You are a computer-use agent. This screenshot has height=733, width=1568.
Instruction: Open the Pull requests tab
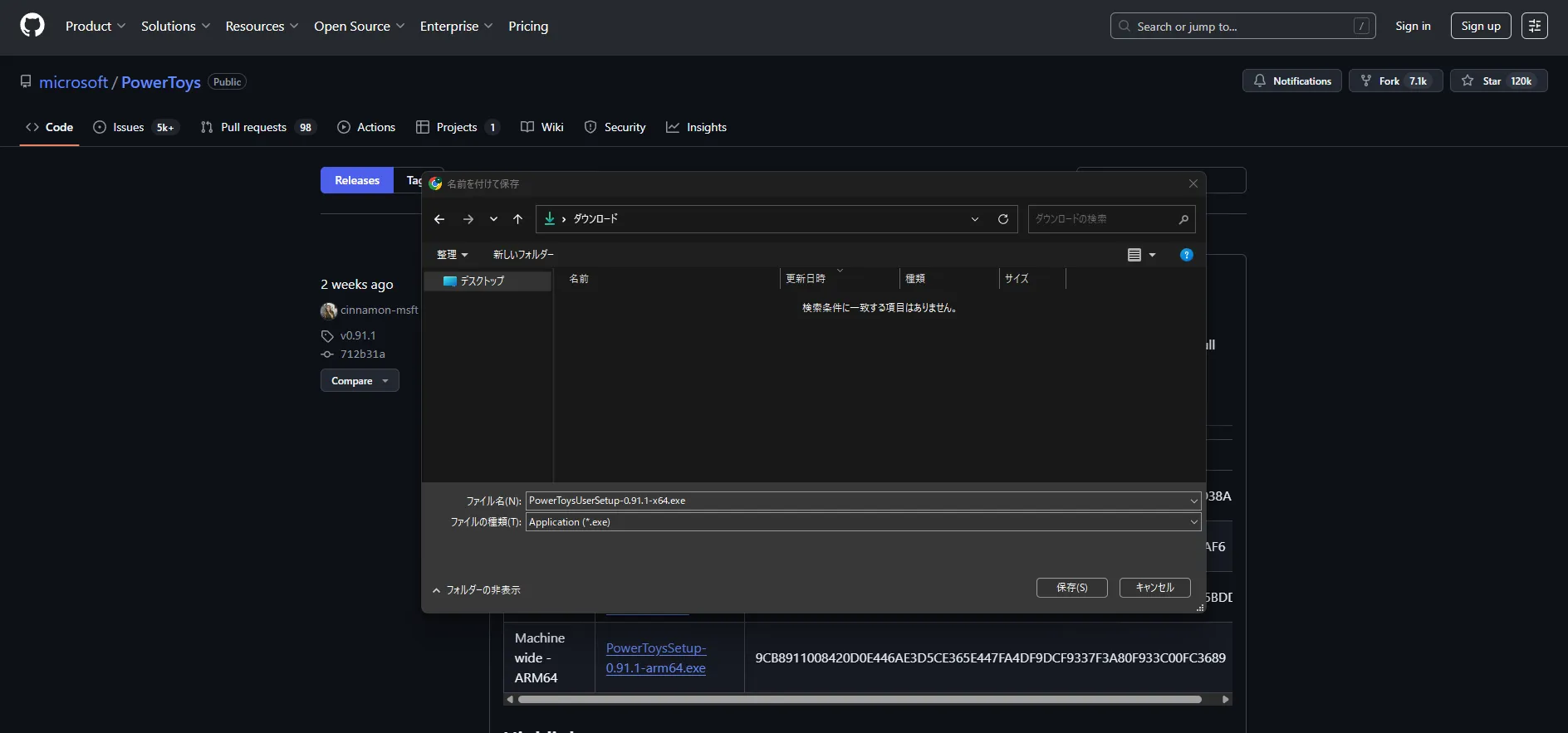click(x=258, y=127)
